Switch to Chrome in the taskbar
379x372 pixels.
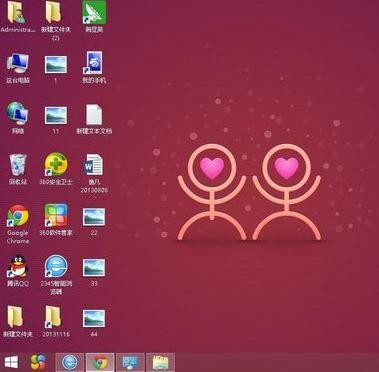[100, 362]
